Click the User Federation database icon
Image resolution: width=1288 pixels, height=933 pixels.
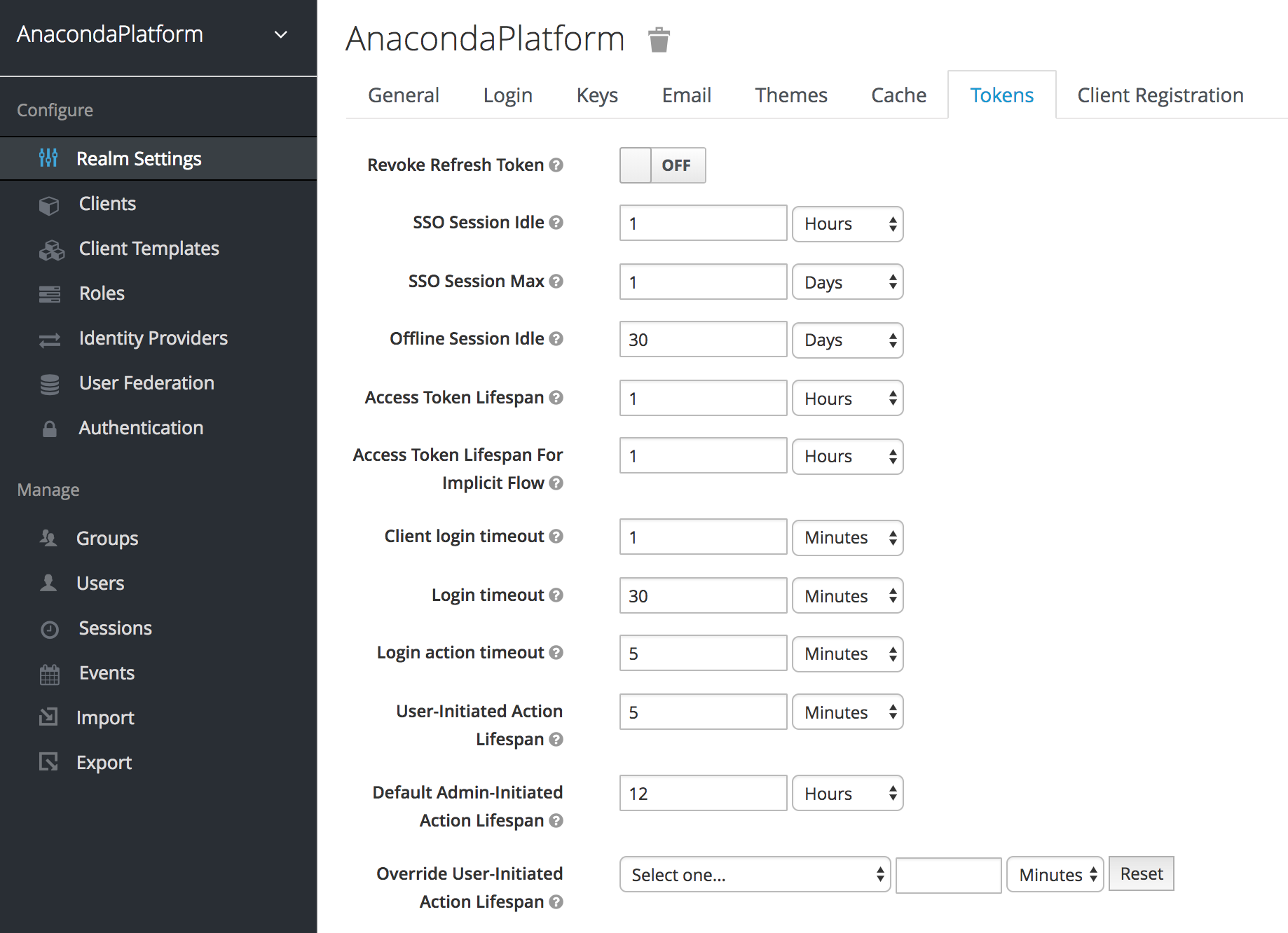(49, 384)
